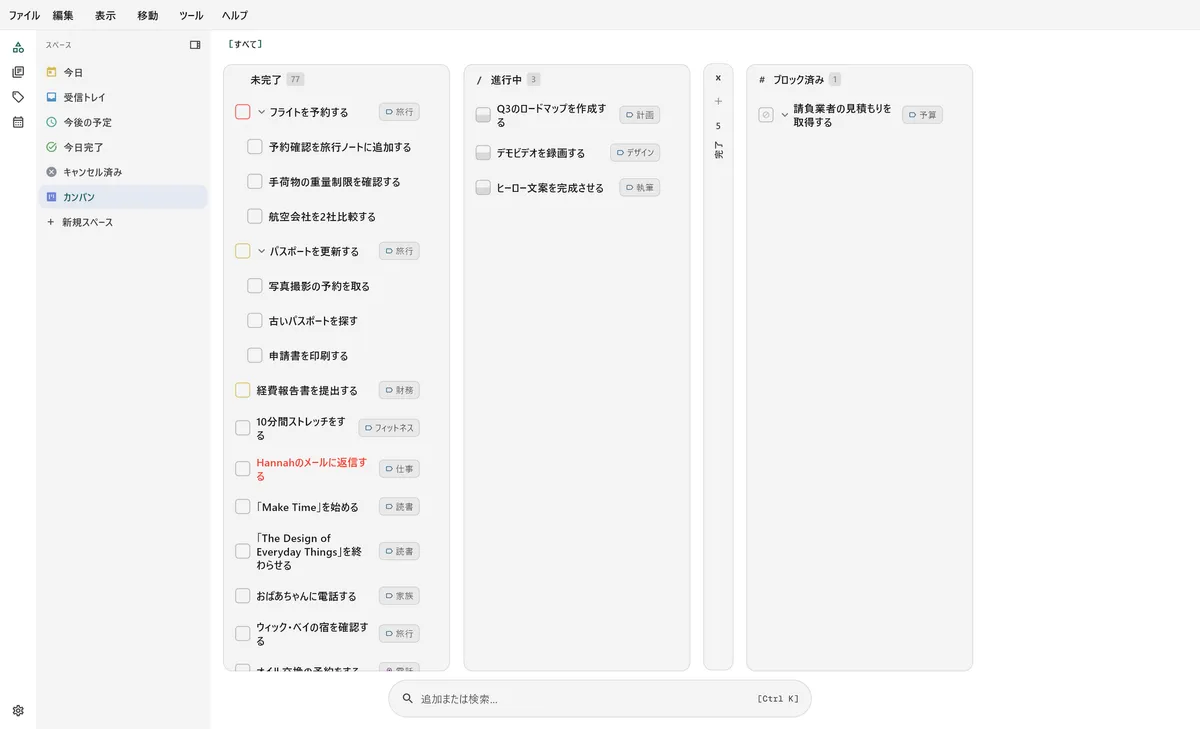Toggle the sidebar panel icon beside スペース
The height and width of the screenshot is (729, 1200).
click(195, 45)
